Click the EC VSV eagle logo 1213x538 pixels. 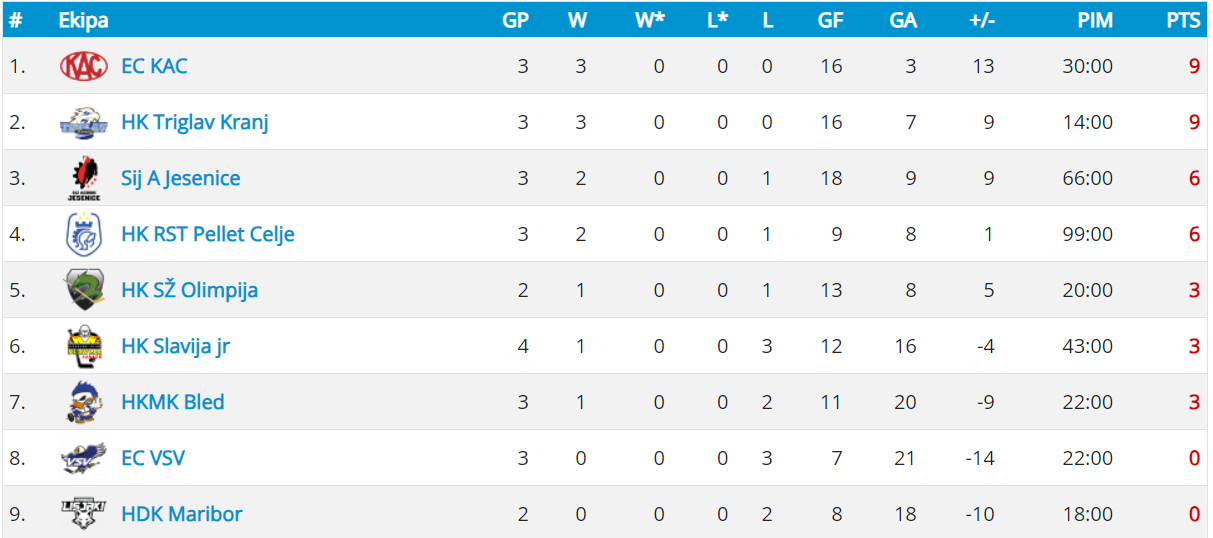pyautogui.click(x=83, y=458)
